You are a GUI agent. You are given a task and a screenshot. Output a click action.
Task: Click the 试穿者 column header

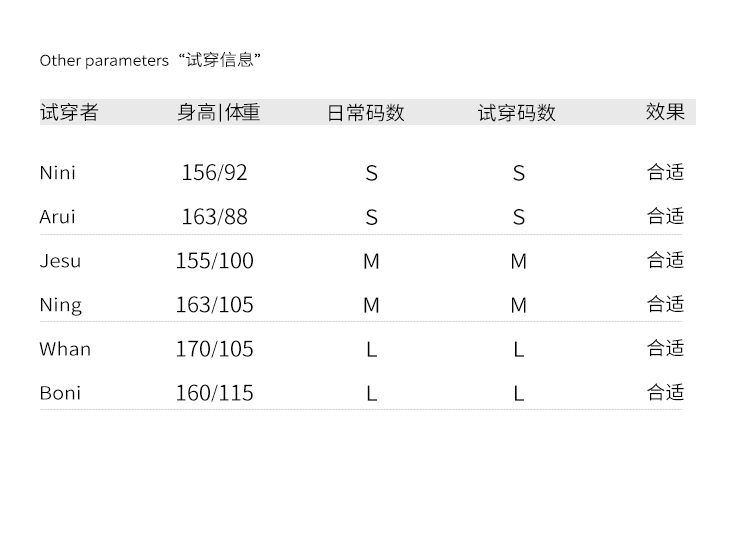coord(69,112)
